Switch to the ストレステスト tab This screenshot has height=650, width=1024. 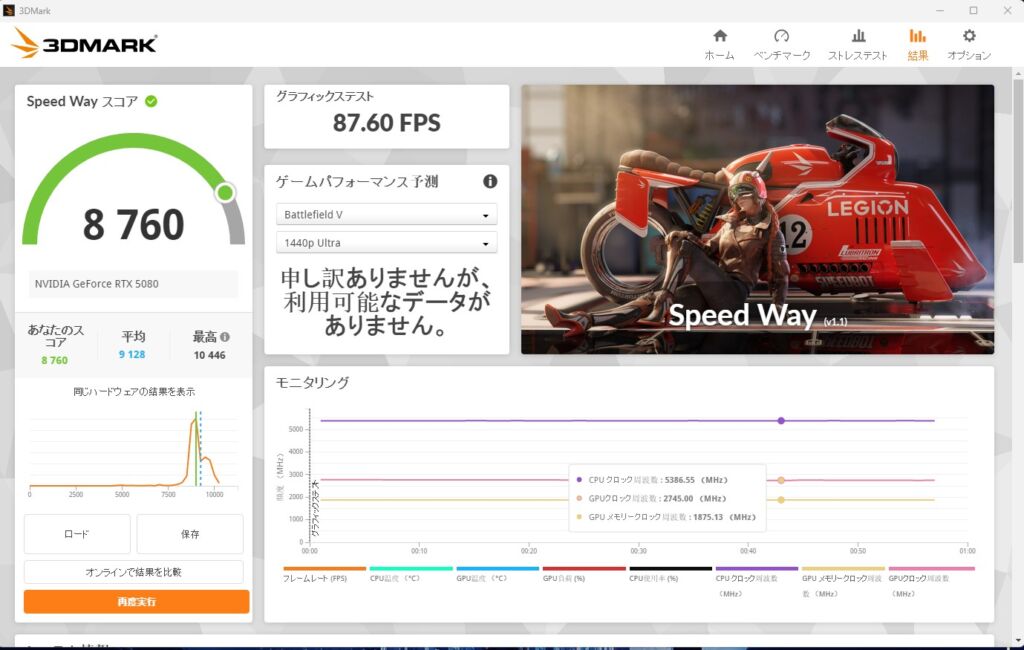coord(857,44)
